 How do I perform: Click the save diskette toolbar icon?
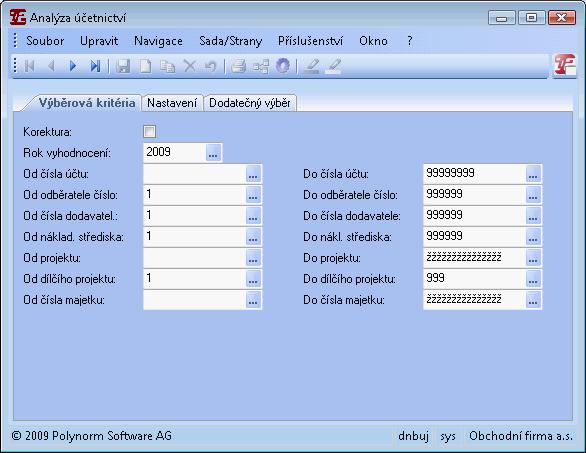[x=123, y=66]
